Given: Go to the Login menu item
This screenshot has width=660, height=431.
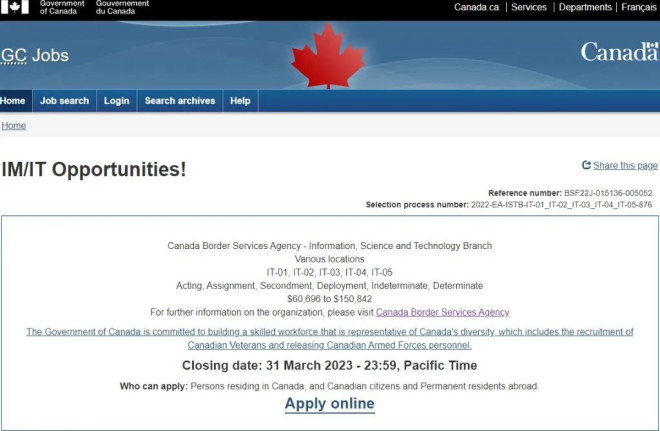Looking at the screenshot, I should click(x=116, y=101).
